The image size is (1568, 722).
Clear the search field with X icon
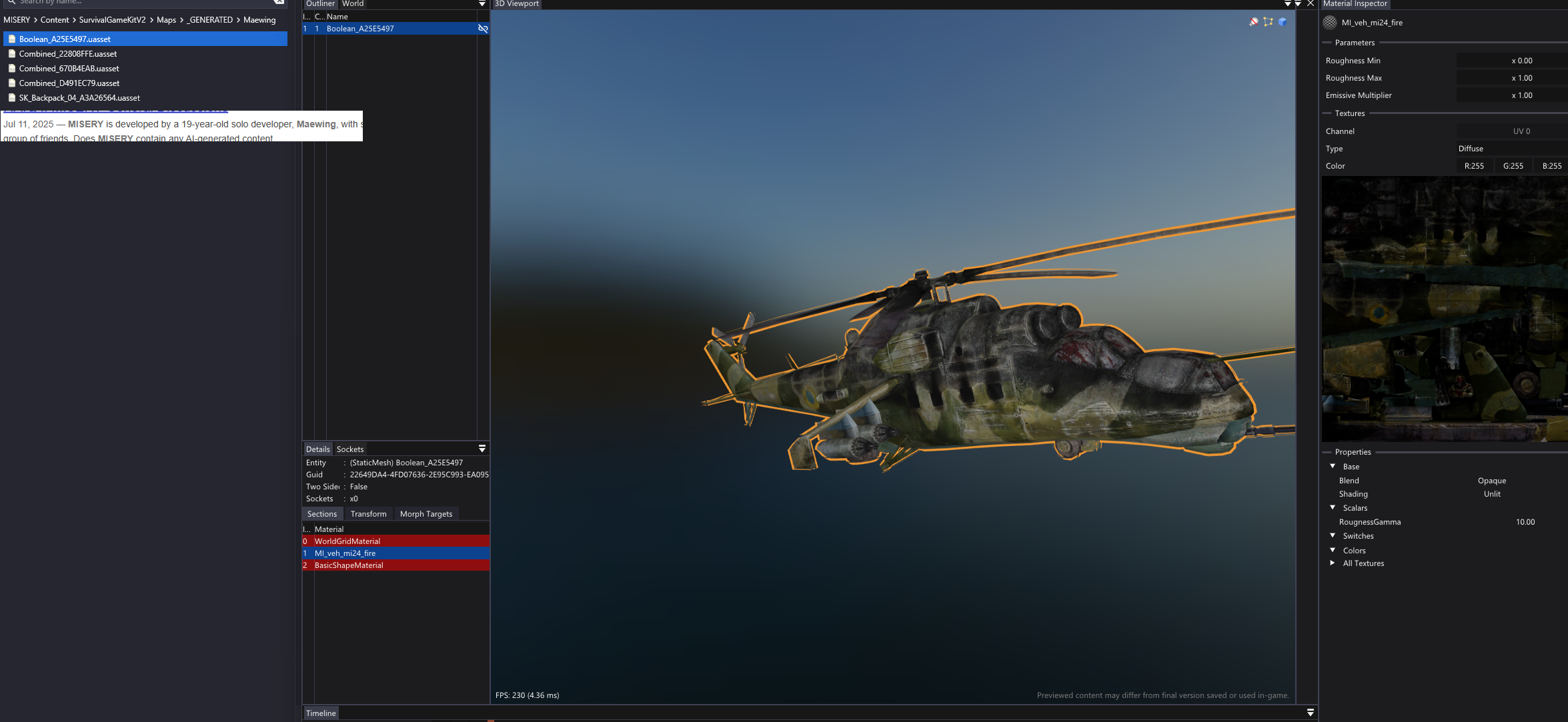(x=279, y=2)
